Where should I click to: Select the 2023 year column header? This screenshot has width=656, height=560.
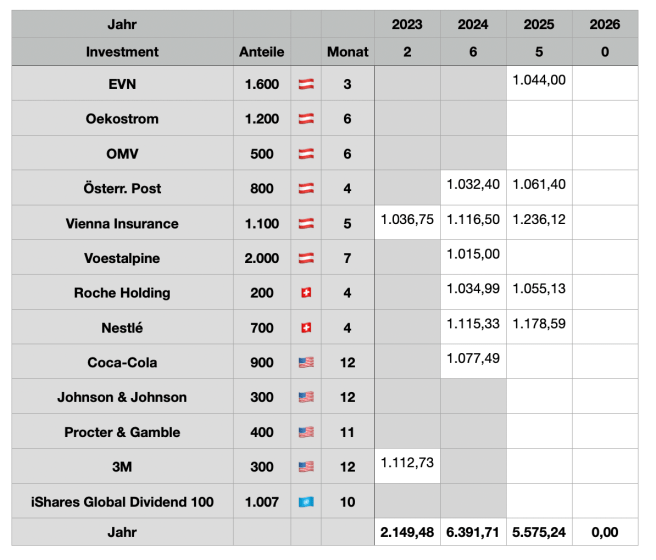tap(407, 24)
